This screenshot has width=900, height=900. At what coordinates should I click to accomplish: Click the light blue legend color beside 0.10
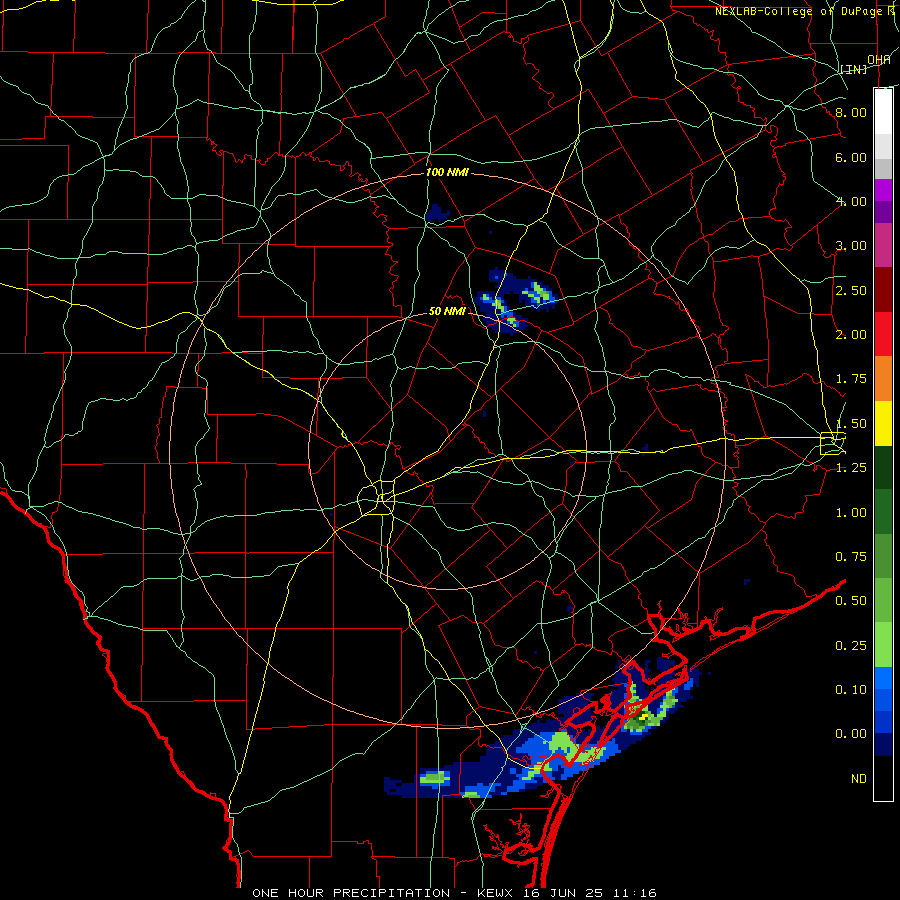click(x=883, y=678)
